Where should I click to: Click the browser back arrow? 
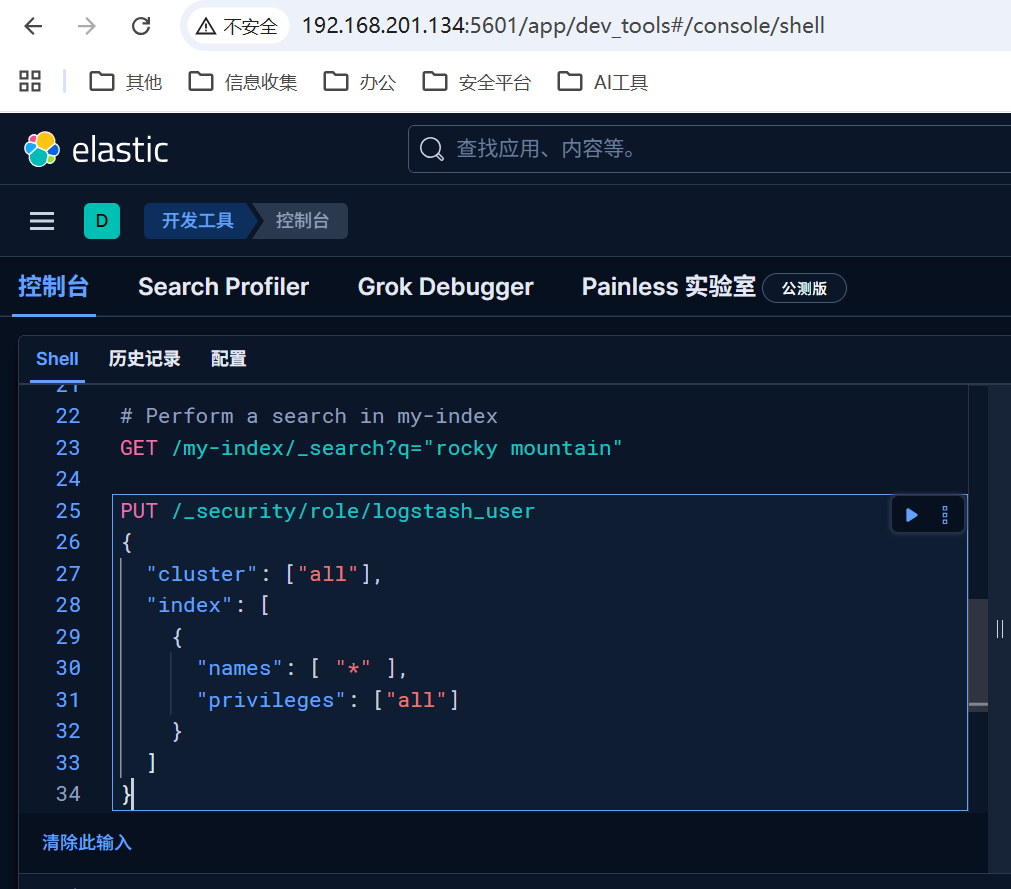(33, 26)
